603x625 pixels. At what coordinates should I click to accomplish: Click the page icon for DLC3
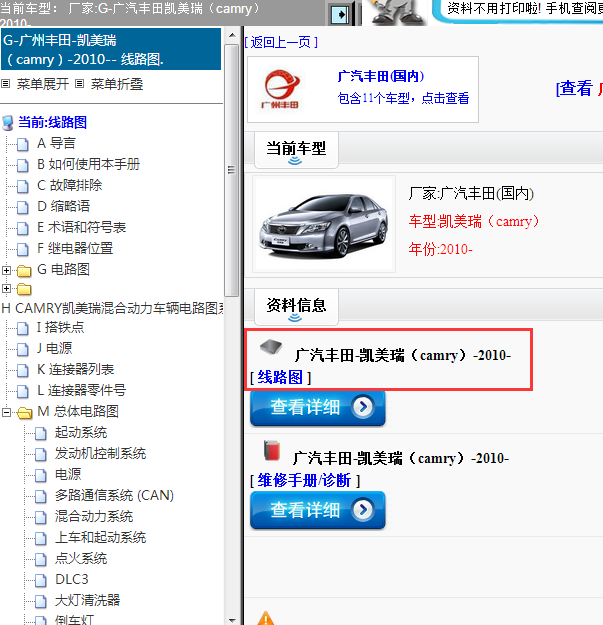point(41,580)
